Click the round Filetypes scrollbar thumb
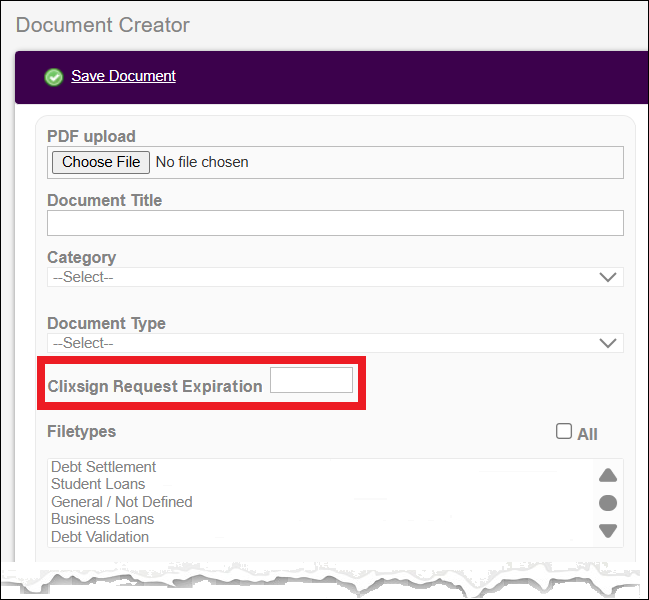 coord(608,503)
